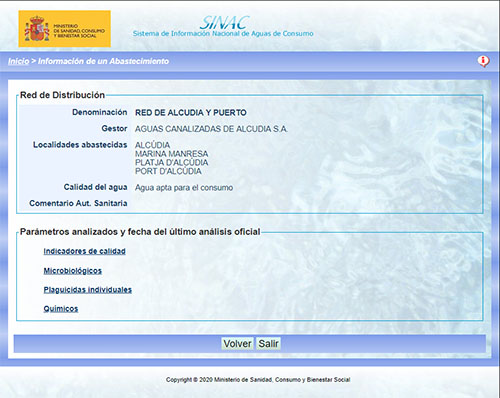
Task: Click the SINAC title logo
Action: 224,22
